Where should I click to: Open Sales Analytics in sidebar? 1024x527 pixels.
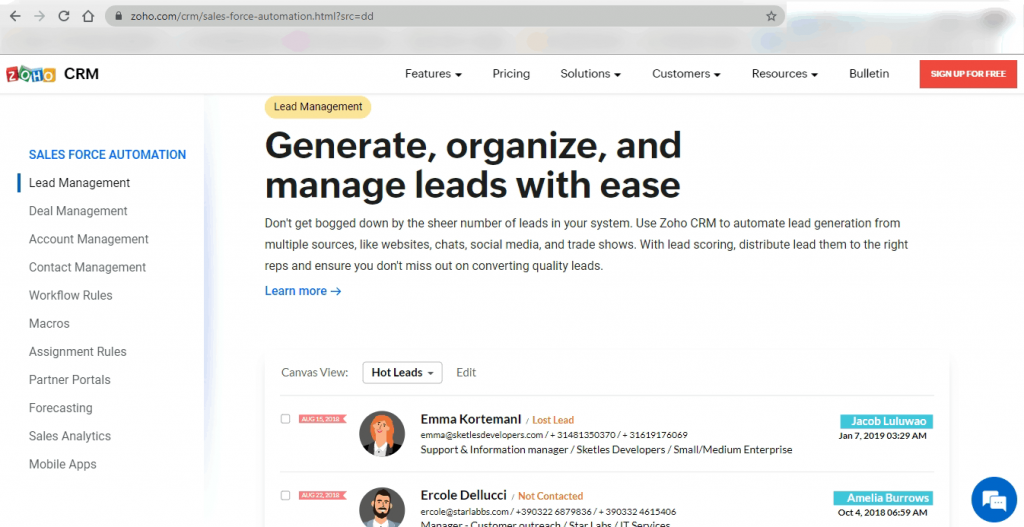(69, 436)
